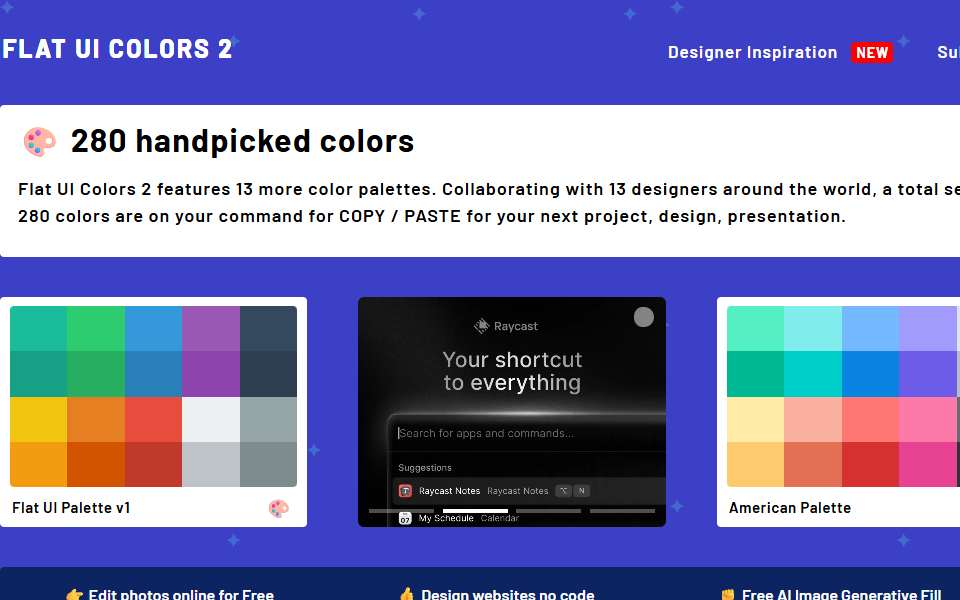Pick the off-white clouds swatch in Flat UI v1
The height and width of the screenshot is (600, 960).
coord(211,419)
